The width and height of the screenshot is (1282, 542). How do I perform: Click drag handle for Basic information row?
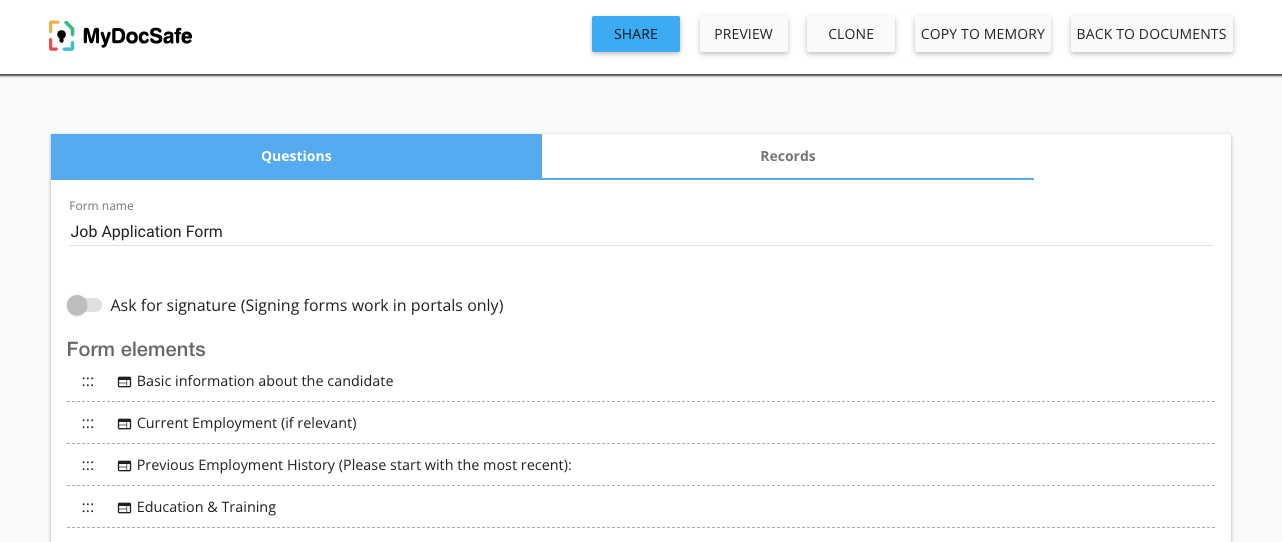pos(88,381)
